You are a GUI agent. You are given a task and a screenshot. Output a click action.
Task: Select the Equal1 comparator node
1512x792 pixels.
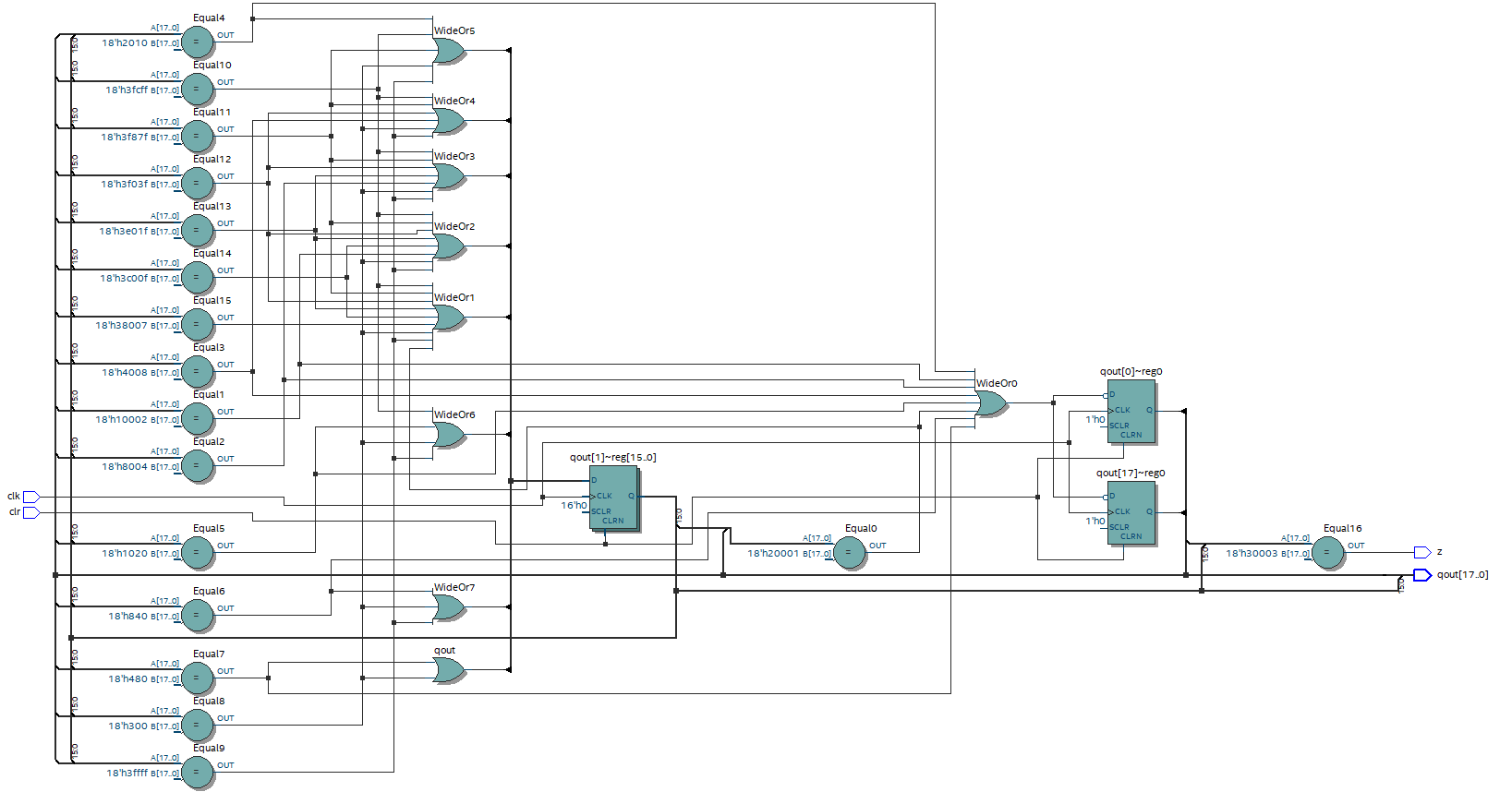pyautogui.click(x=197, y=419)
